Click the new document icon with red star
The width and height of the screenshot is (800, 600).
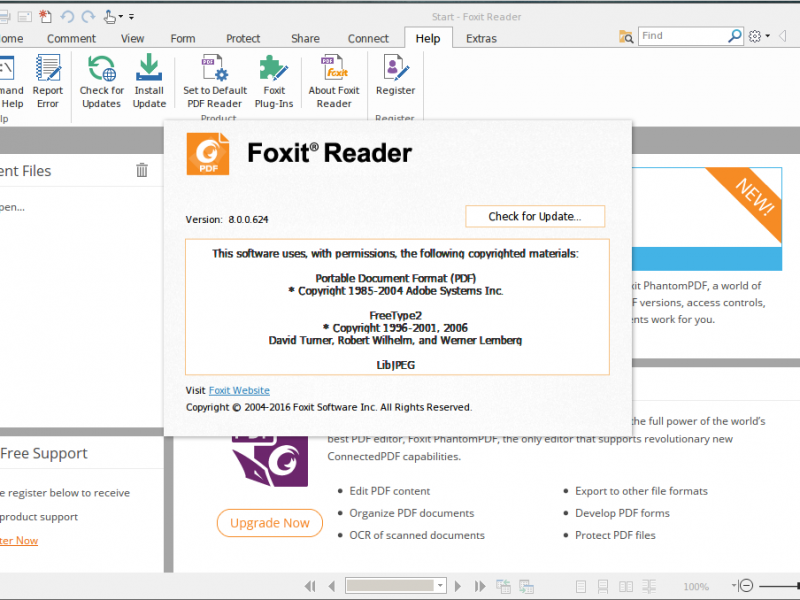coord(45,16)
